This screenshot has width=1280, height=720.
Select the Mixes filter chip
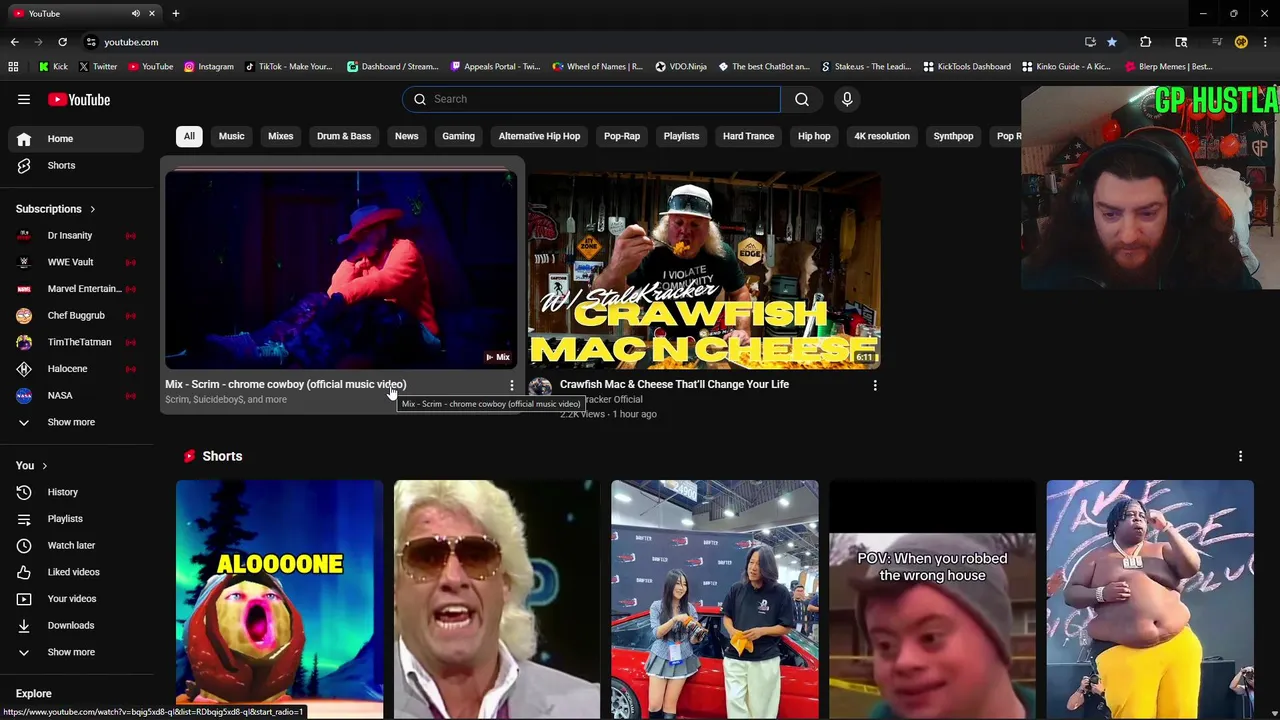tap(281, 136)
